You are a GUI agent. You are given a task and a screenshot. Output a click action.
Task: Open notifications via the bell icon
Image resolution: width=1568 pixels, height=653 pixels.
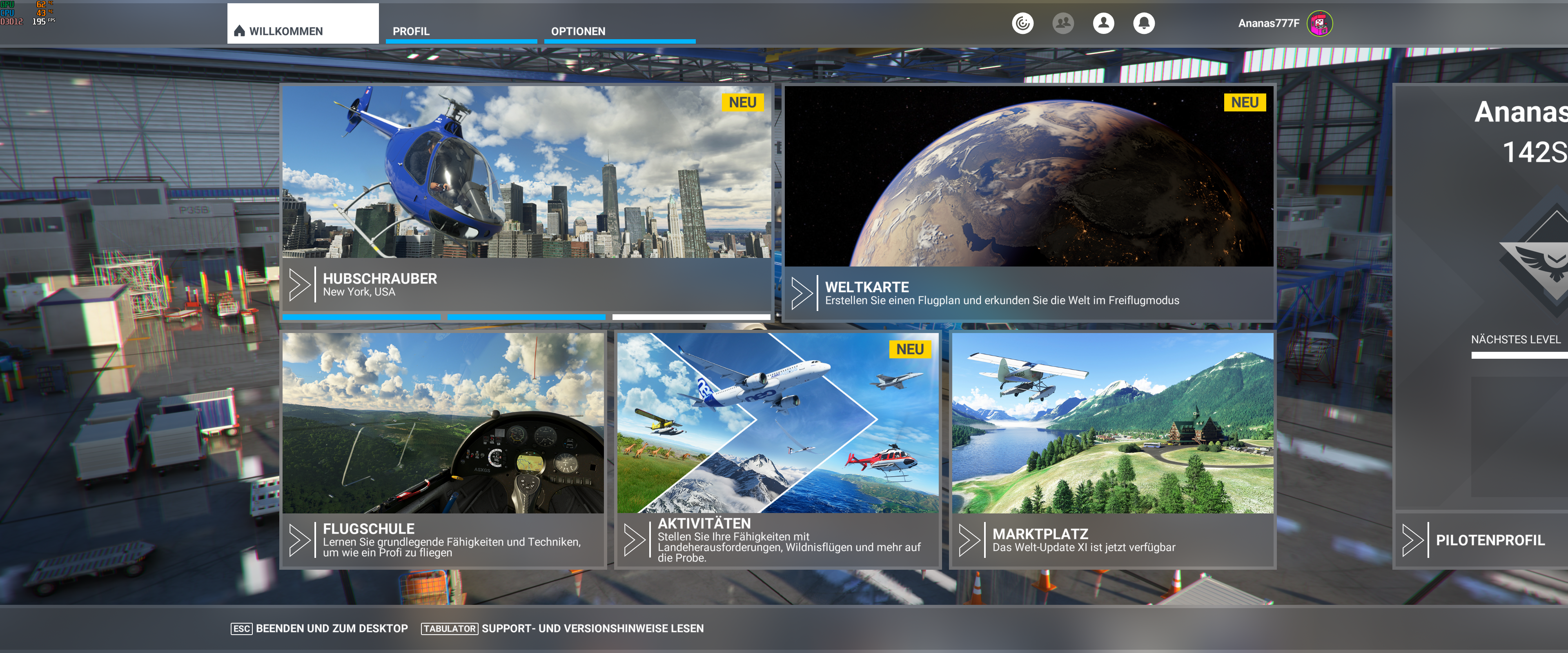[x=1144, y=23]
